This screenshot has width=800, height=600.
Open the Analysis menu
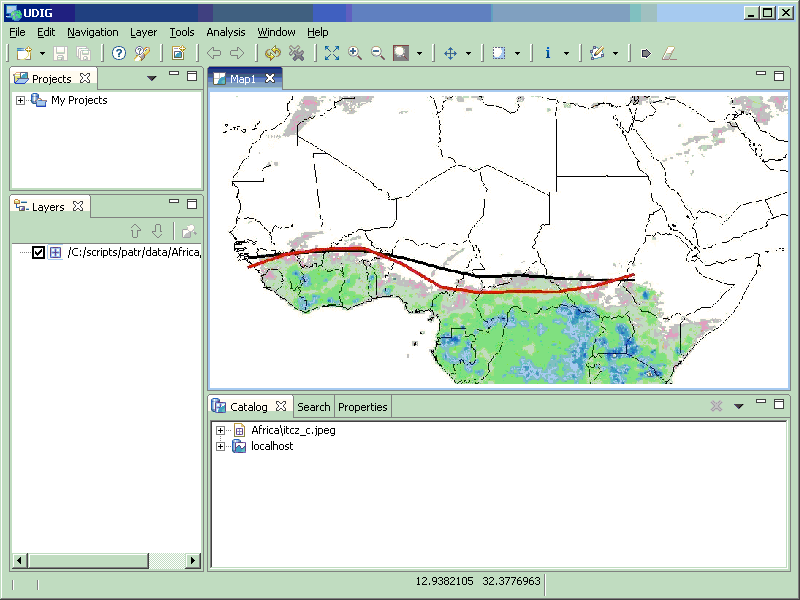point(225,32)
